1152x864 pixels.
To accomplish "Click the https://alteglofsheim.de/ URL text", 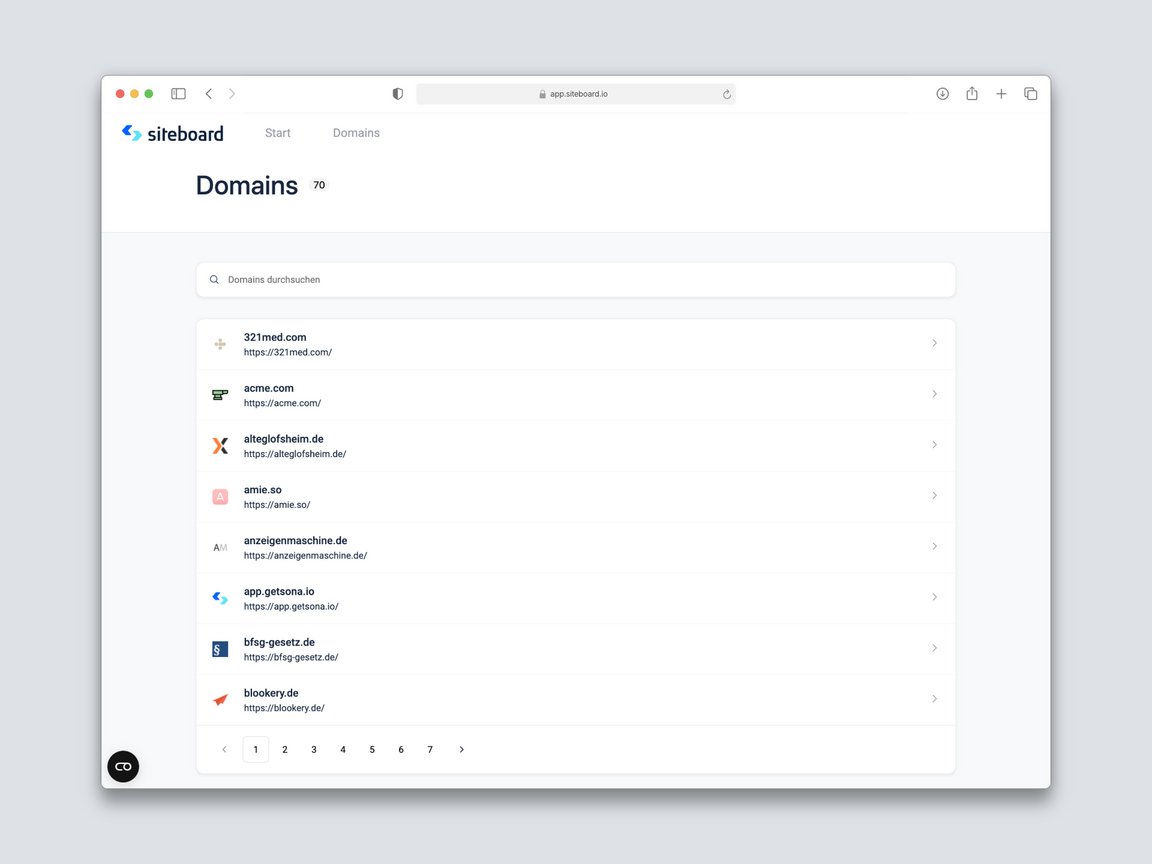I will pyautogui.click(x=295, y=454).
